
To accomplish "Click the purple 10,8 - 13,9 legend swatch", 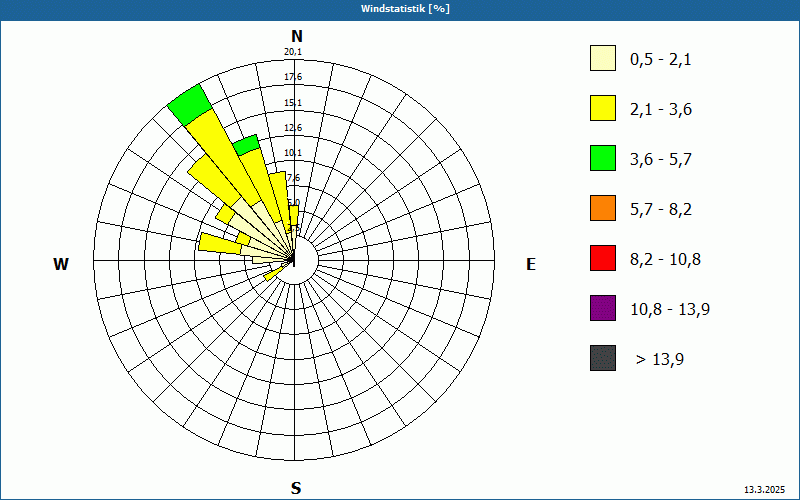I will point(603,308).
